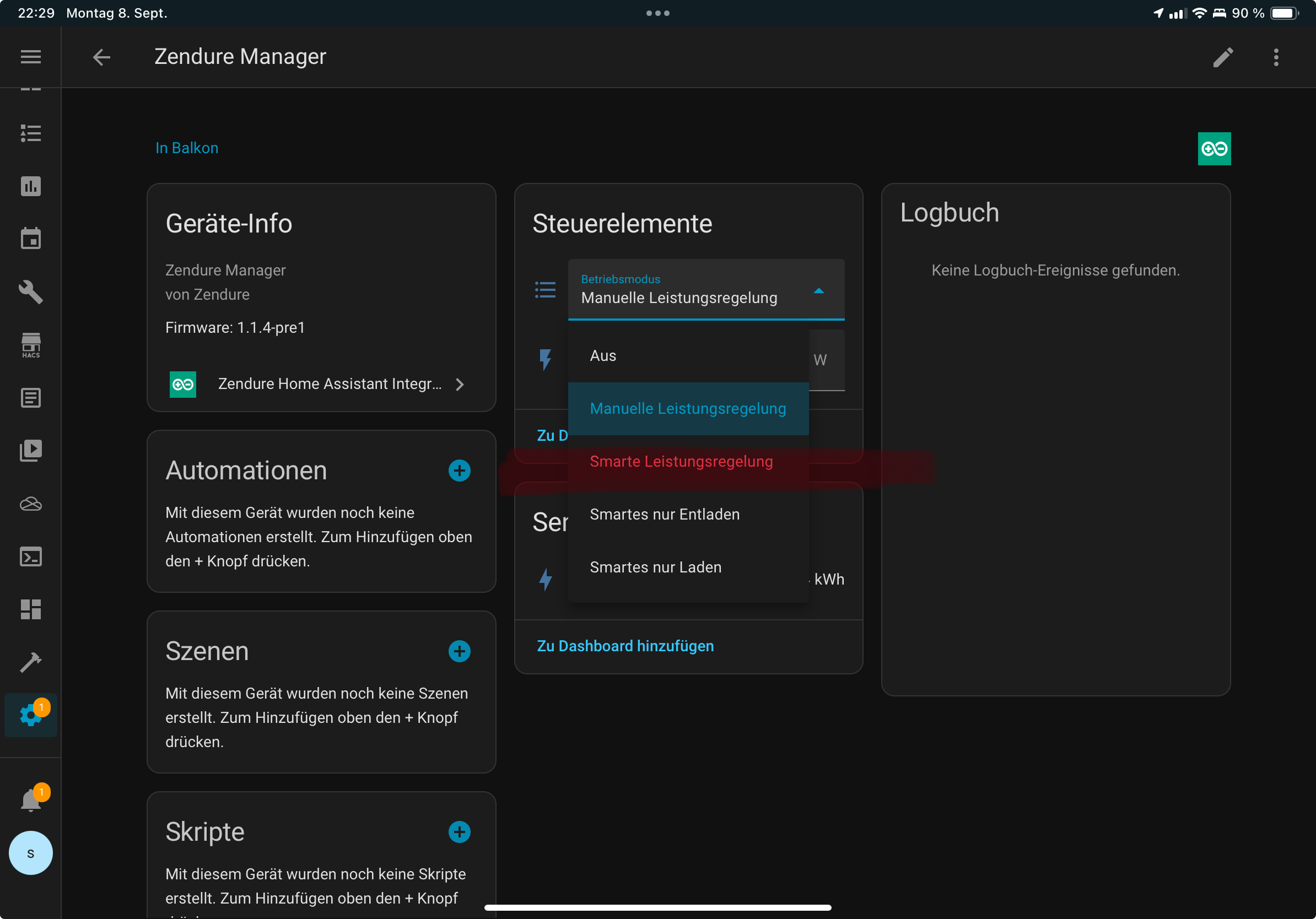Screen dimensions: 1316x919
Task: Open Settings gear in sidebar
Action: tap(30, 715)
